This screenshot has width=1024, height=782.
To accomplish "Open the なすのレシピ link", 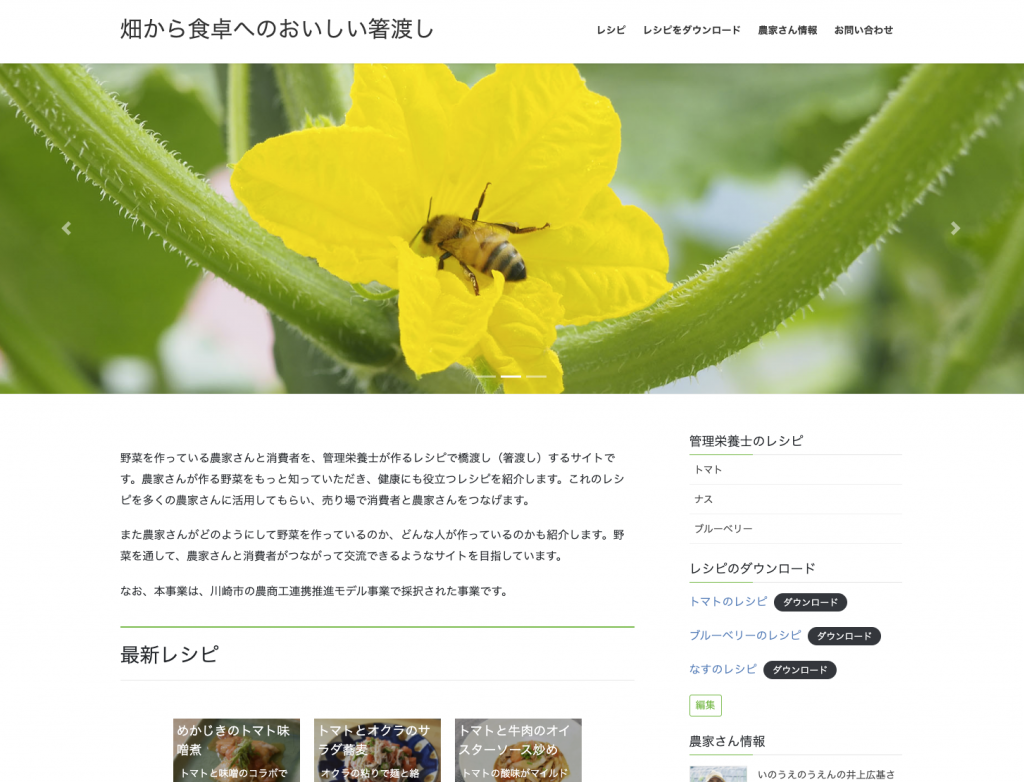I will [723, 670].
